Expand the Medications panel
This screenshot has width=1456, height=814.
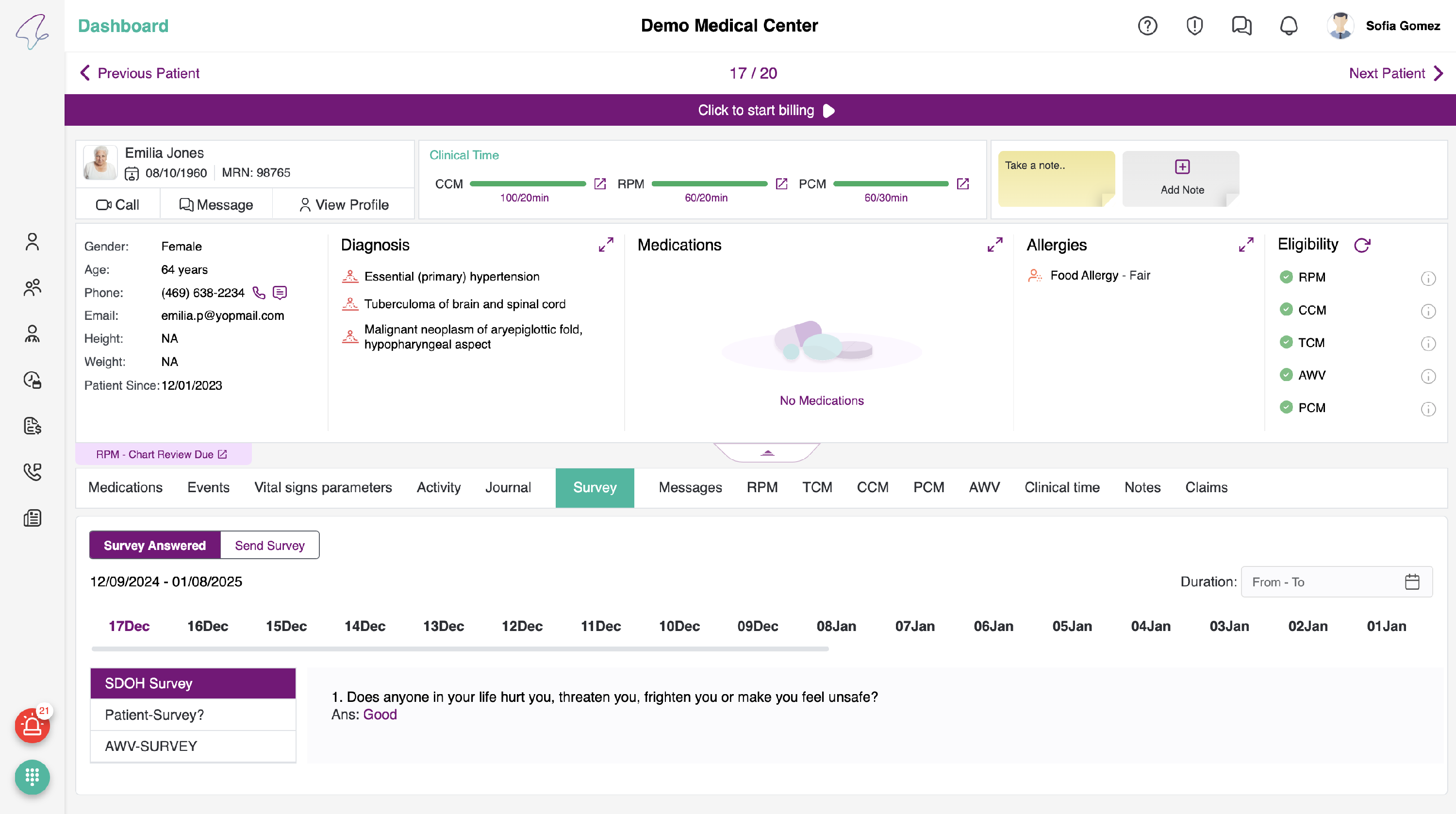click(995, 245)
